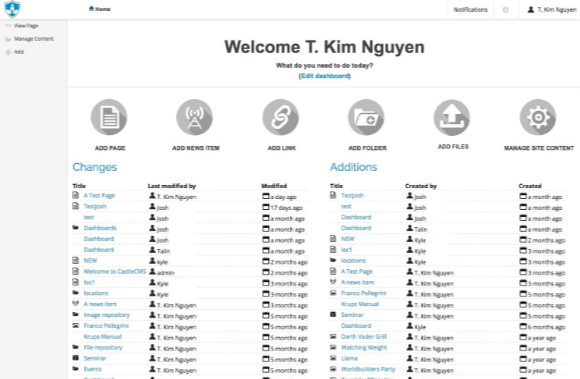Click the image icon beside Llama
Screen dimensions: 580x379
pos(333,358)
